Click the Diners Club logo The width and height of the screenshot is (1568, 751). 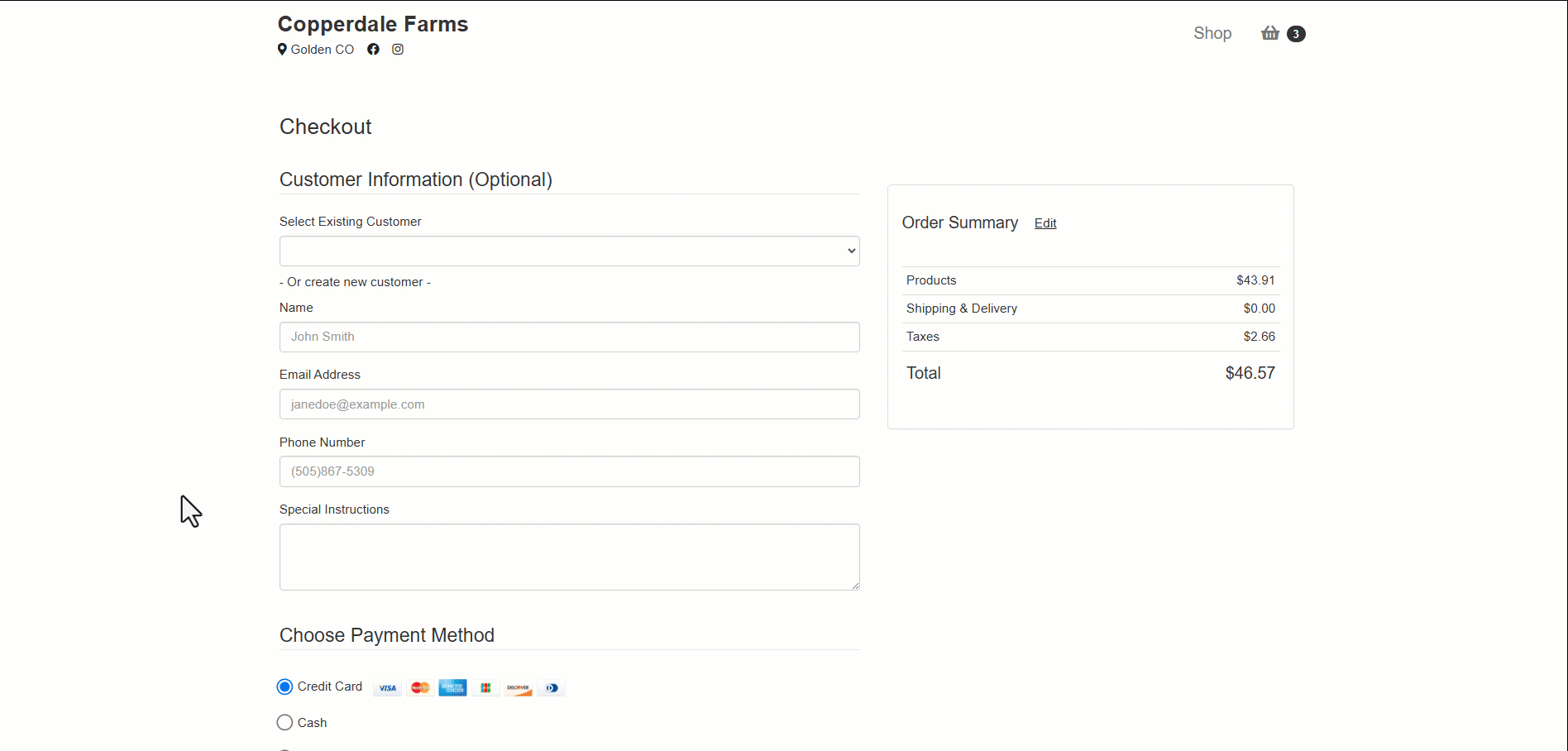pyautogui.click(x=552, y=688)
